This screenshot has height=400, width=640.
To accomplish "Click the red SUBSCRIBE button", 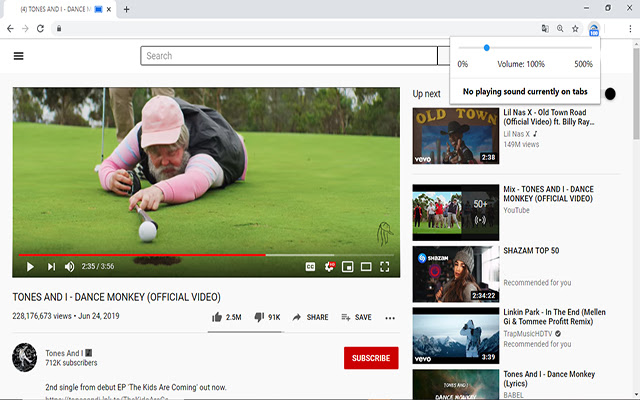I will (x=371, y=358).
